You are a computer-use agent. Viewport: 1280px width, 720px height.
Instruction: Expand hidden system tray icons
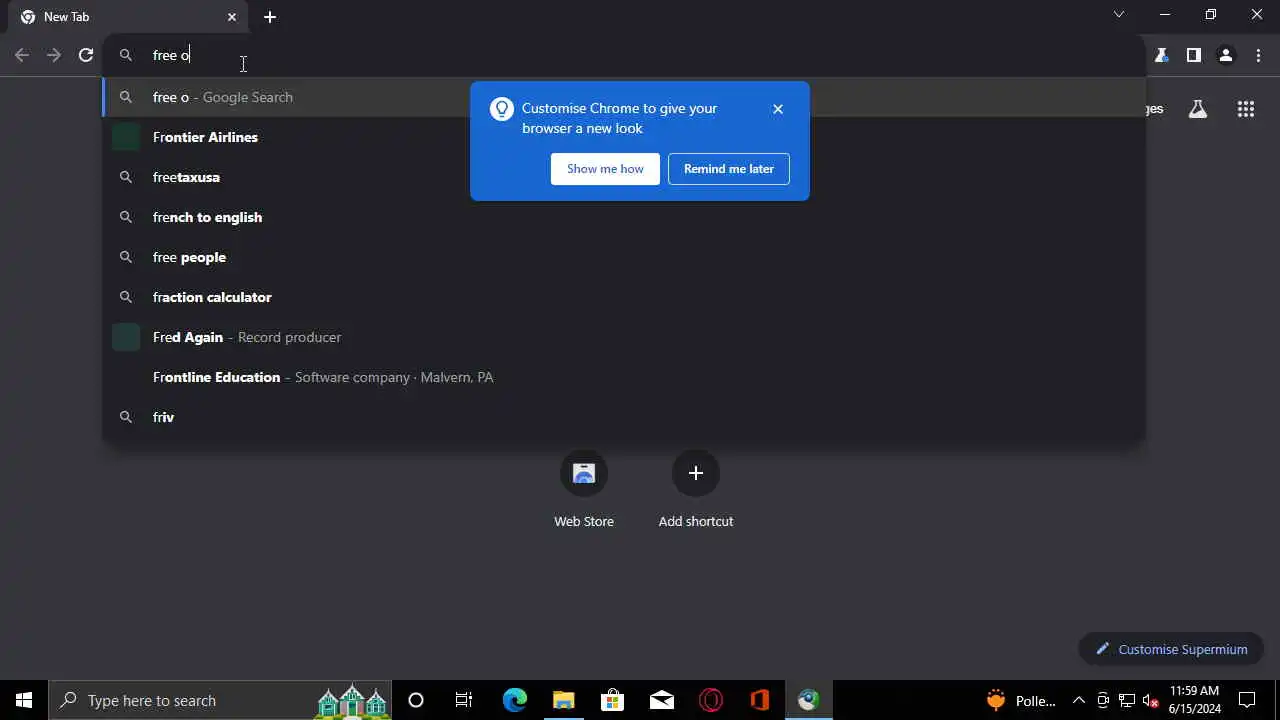pyautogui.click(x=1078, y=700)
